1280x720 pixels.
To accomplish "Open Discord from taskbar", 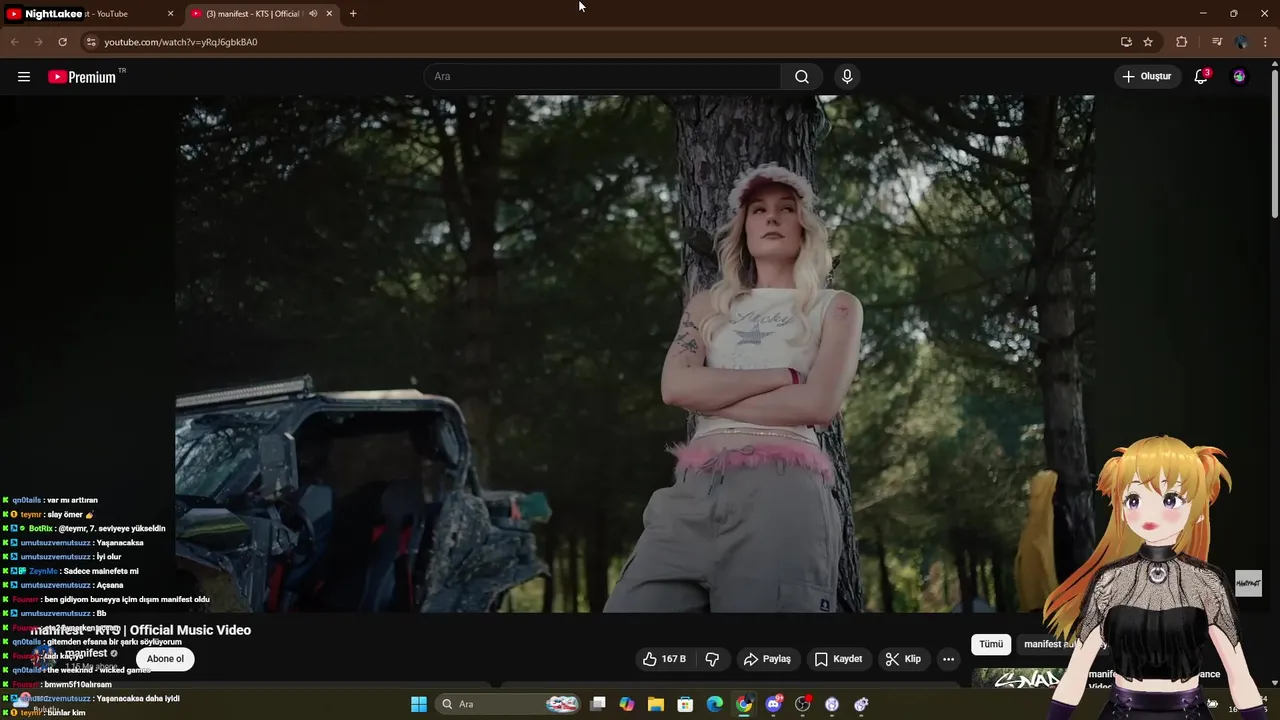I will click(x=773, y=704).
